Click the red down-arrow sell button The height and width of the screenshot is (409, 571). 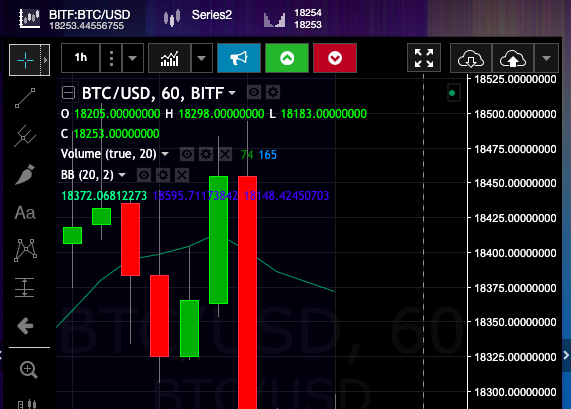(335, 58)
